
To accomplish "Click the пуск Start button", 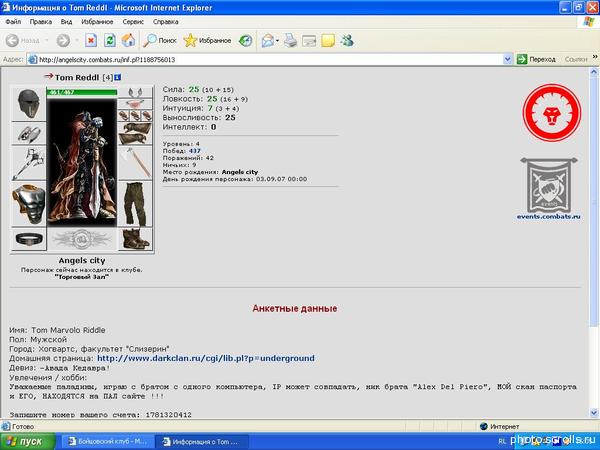I will (x=28, y=442).
